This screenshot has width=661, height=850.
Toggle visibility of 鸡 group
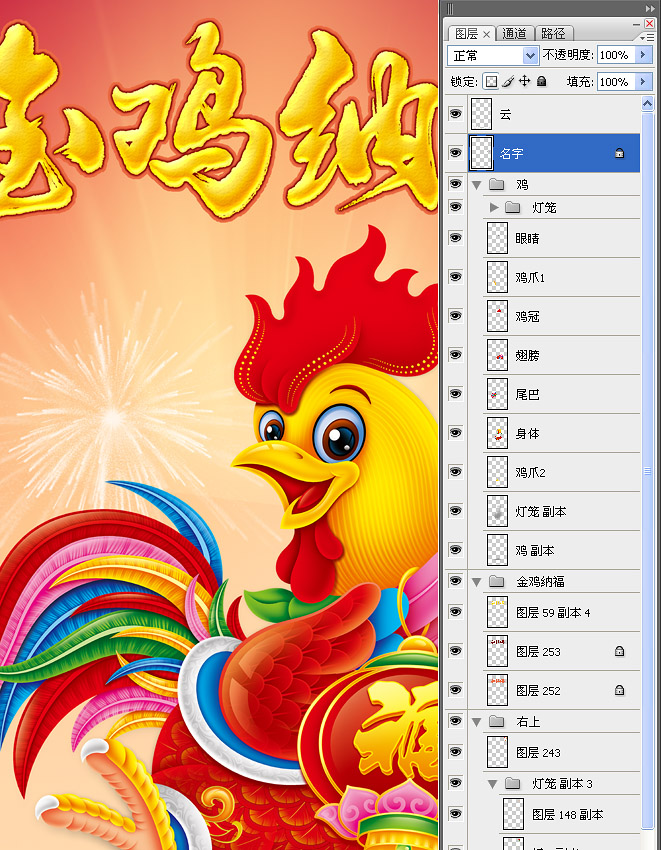tap(455, 184)
